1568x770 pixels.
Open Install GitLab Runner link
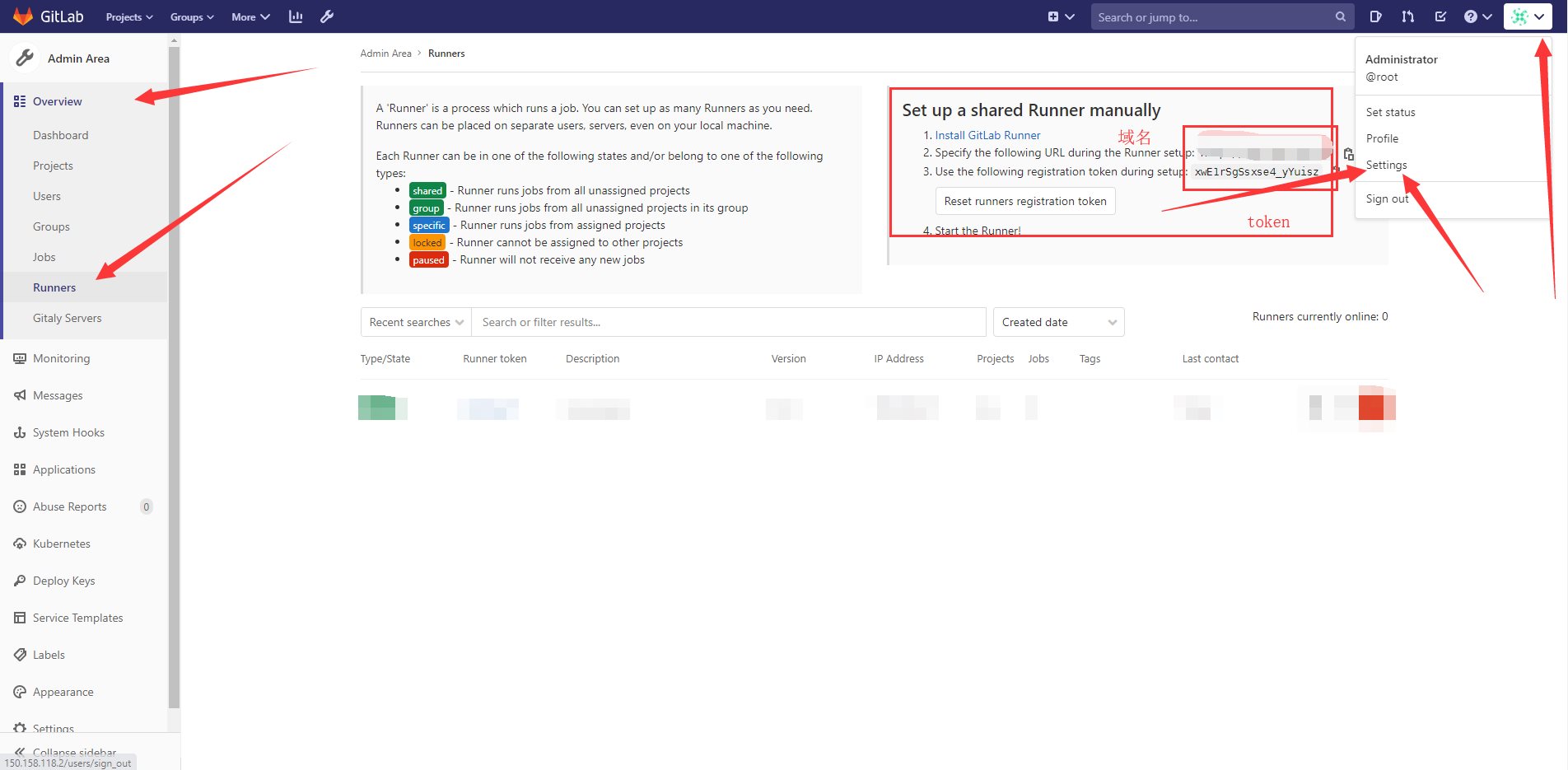tap(987, 135)
